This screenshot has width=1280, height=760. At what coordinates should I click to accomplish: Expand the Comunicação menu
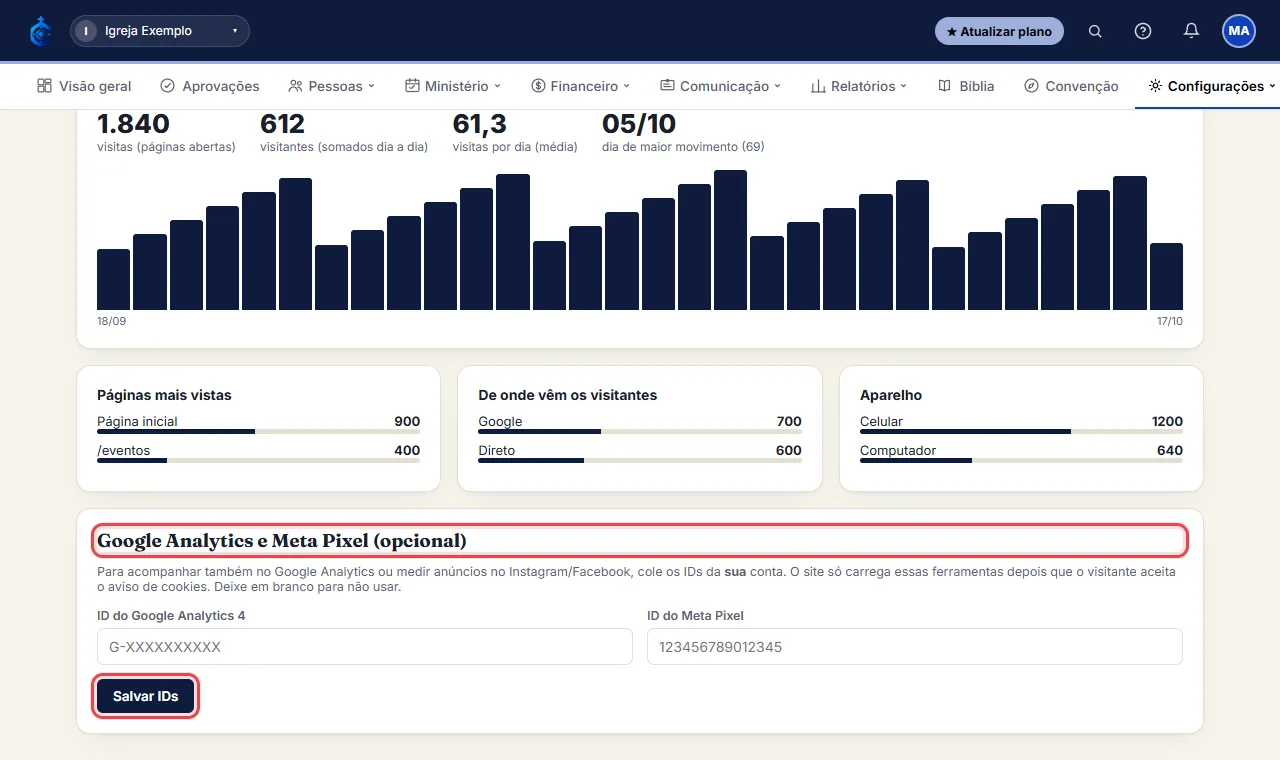(x=720, y=86)
